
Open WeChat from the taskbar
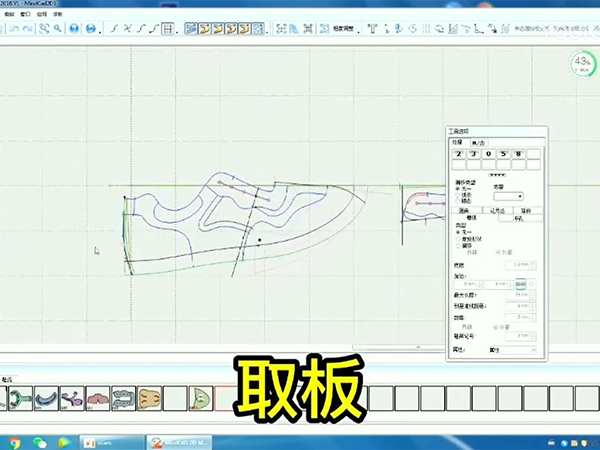tap(40, 443)
